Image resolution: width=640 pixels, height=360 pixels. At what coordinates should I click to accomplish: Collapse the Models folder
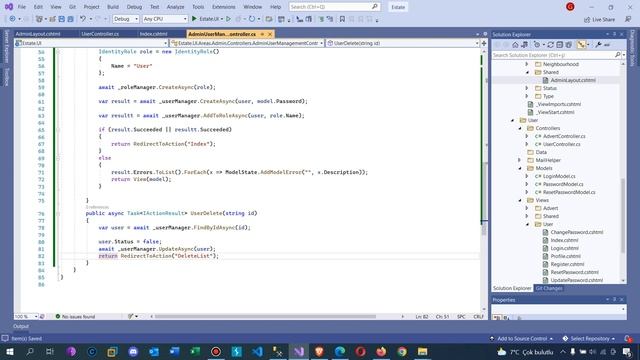coord(520,168)
